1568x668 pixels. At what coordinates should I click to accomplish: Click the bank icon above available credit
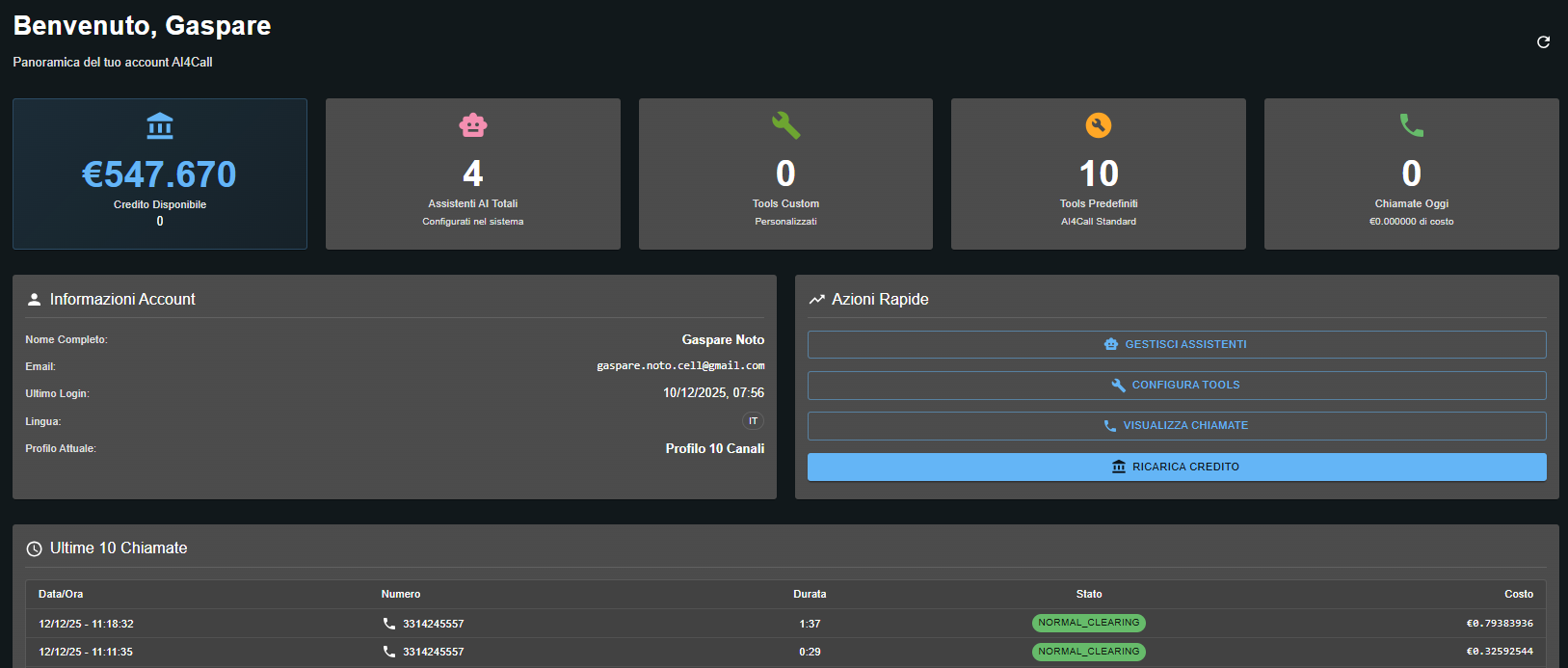160,125
